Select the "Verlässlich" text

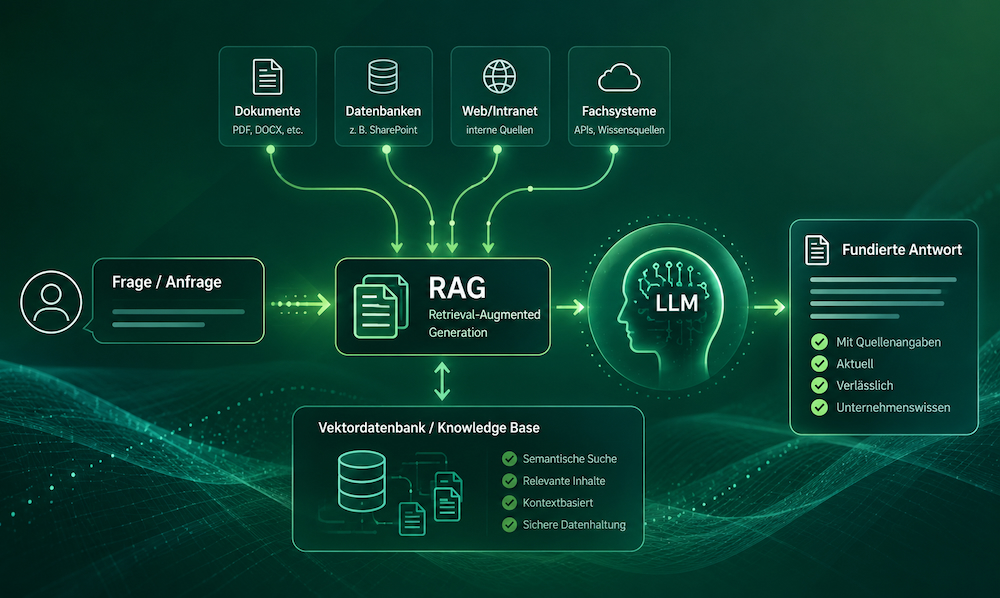(x=865, y=386)
